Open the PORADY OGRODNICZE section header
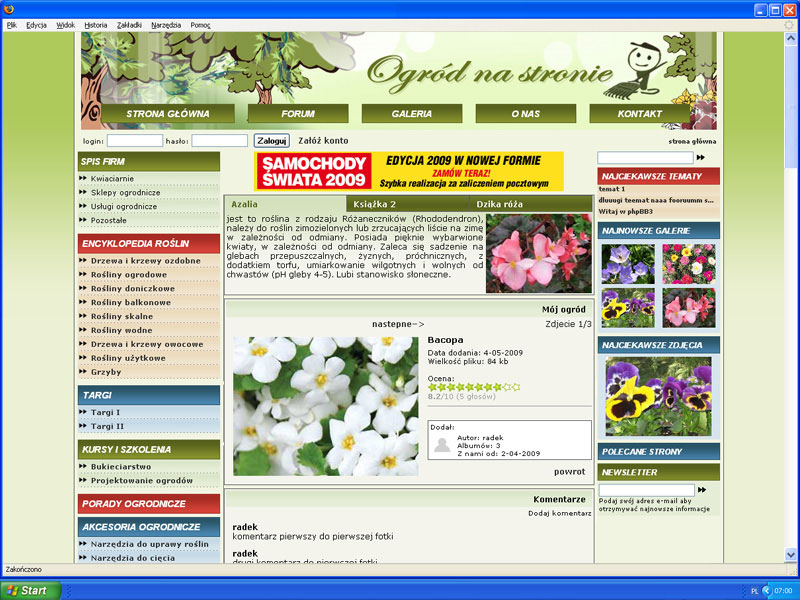The height and width of the screenshot is (600, 800). coord(149,504)
